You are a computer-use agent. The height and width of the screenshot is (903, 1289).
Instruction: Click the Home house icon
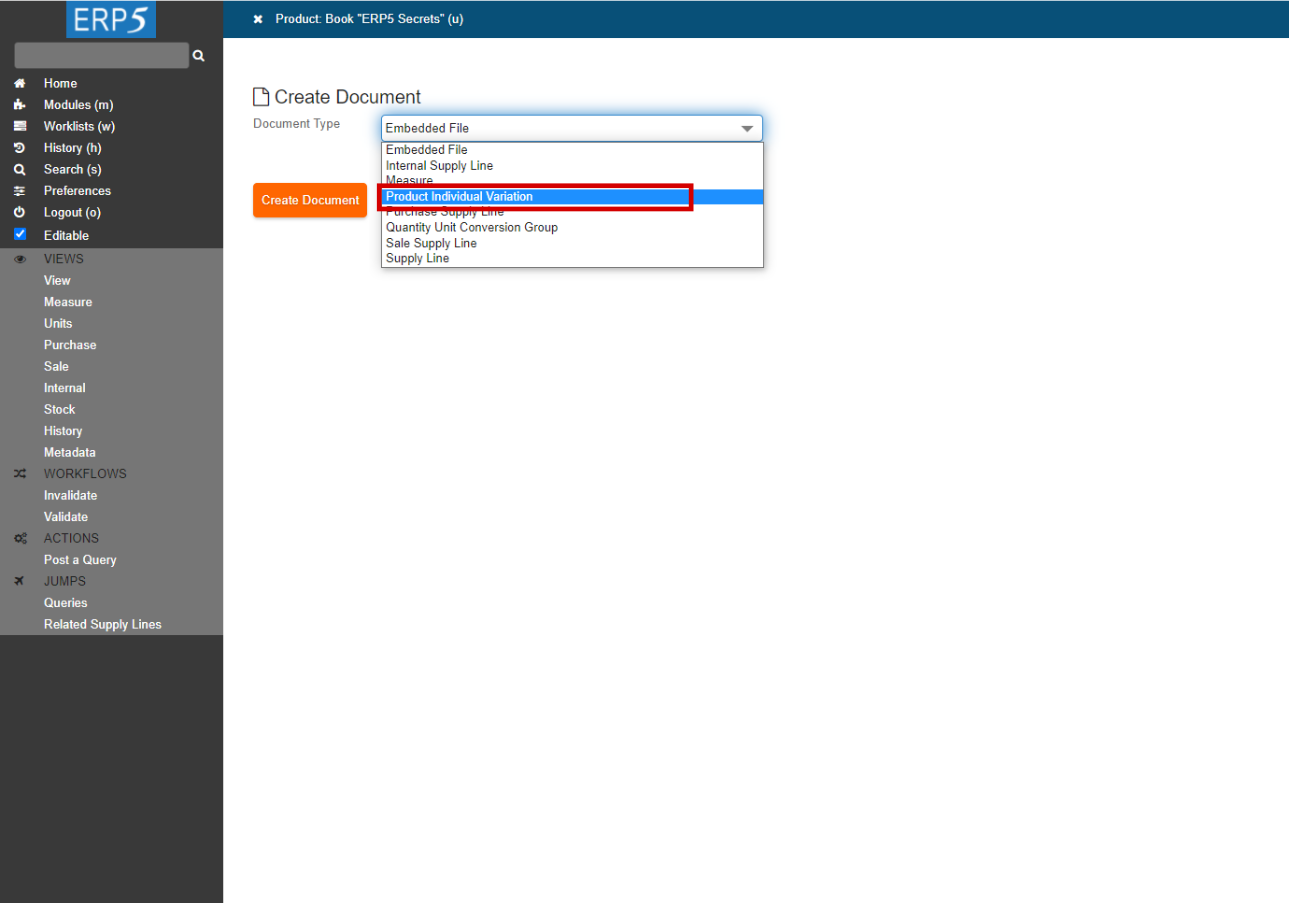tap(19, 83)
